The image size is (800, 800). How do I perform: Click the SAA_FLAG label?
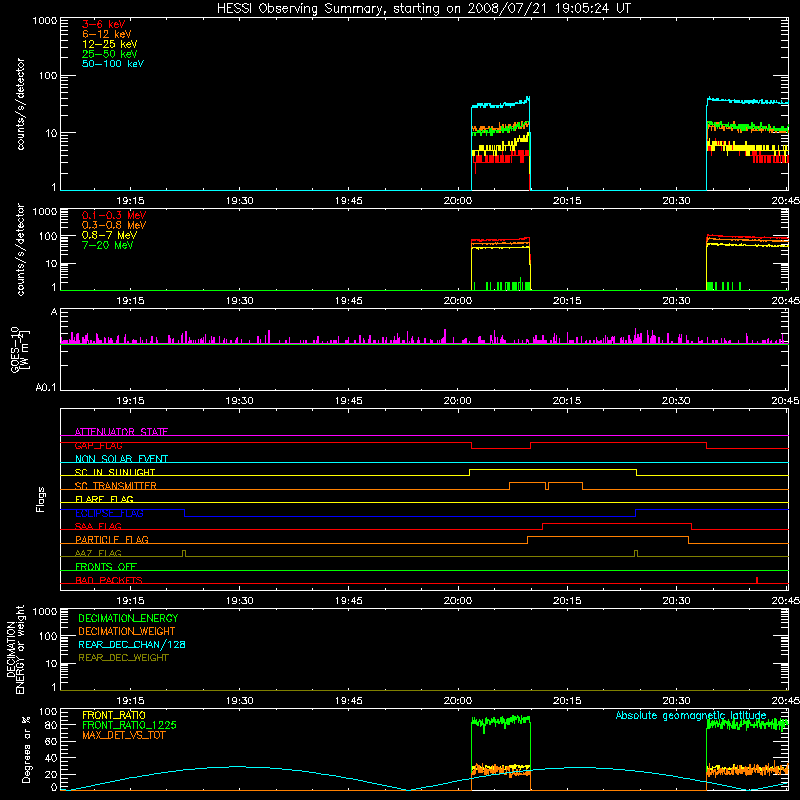click(98, 526)
